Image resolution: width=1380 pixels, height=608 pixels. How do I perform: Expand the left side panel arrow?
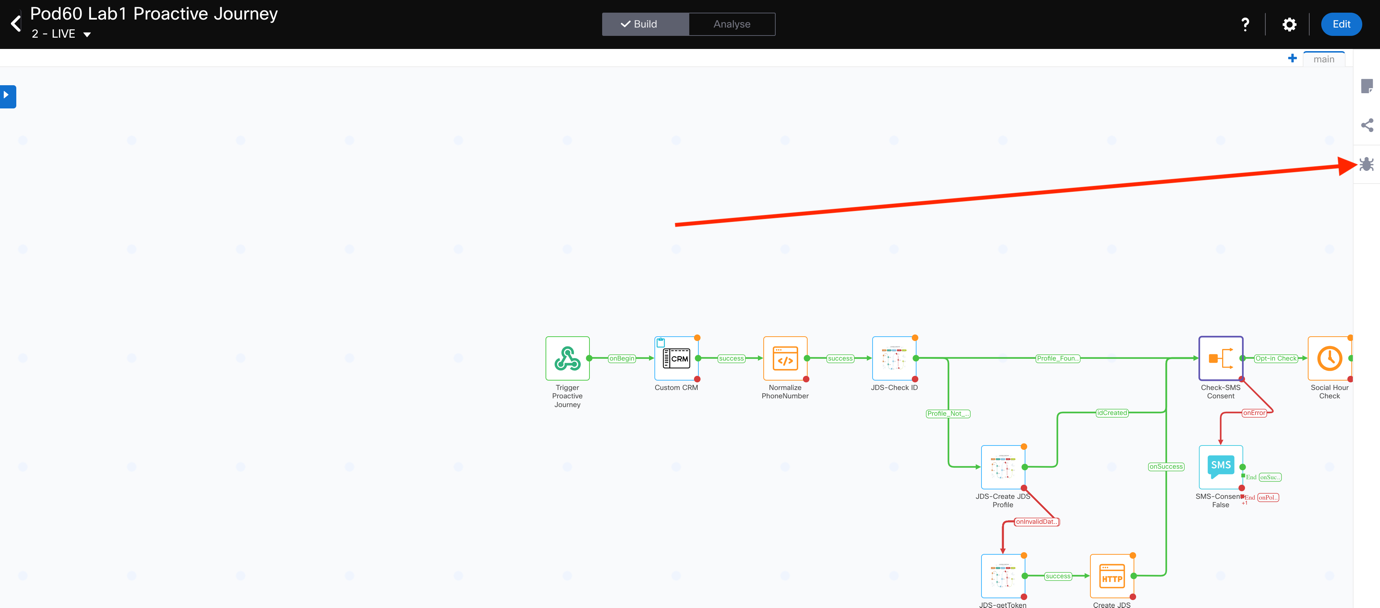tap(7, 96)
